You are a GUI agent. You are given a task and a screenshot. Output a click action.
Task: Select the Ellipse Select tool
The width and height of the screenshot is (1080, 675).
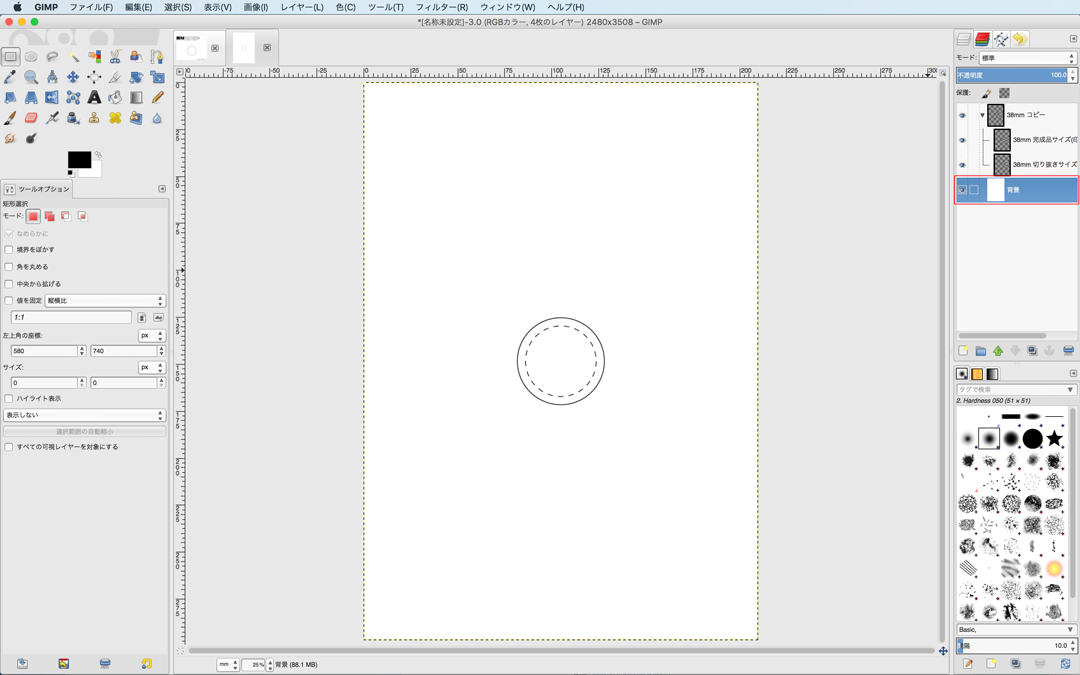[x=31, y=57]
